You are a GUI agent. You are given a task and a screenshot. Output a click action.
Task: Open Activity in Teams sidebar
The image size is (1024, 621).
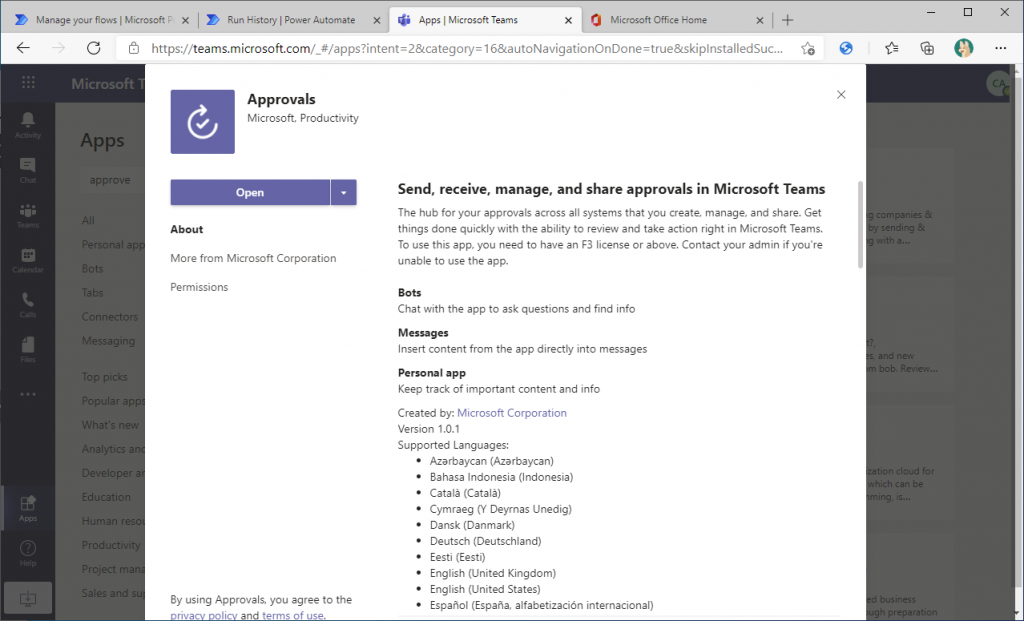(x=27, y=125)
